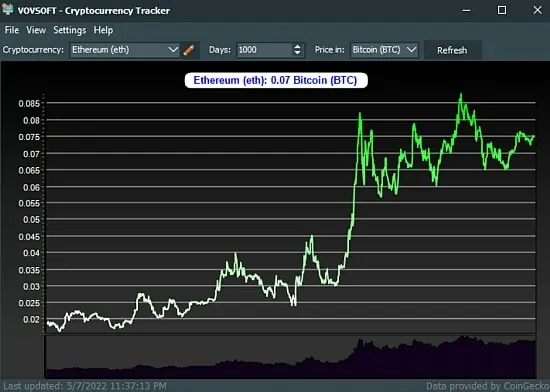550x392 pixels.
Task: Expand the Cryptocurrency dropdown showing Ethereum
Action: click(125, 50)
